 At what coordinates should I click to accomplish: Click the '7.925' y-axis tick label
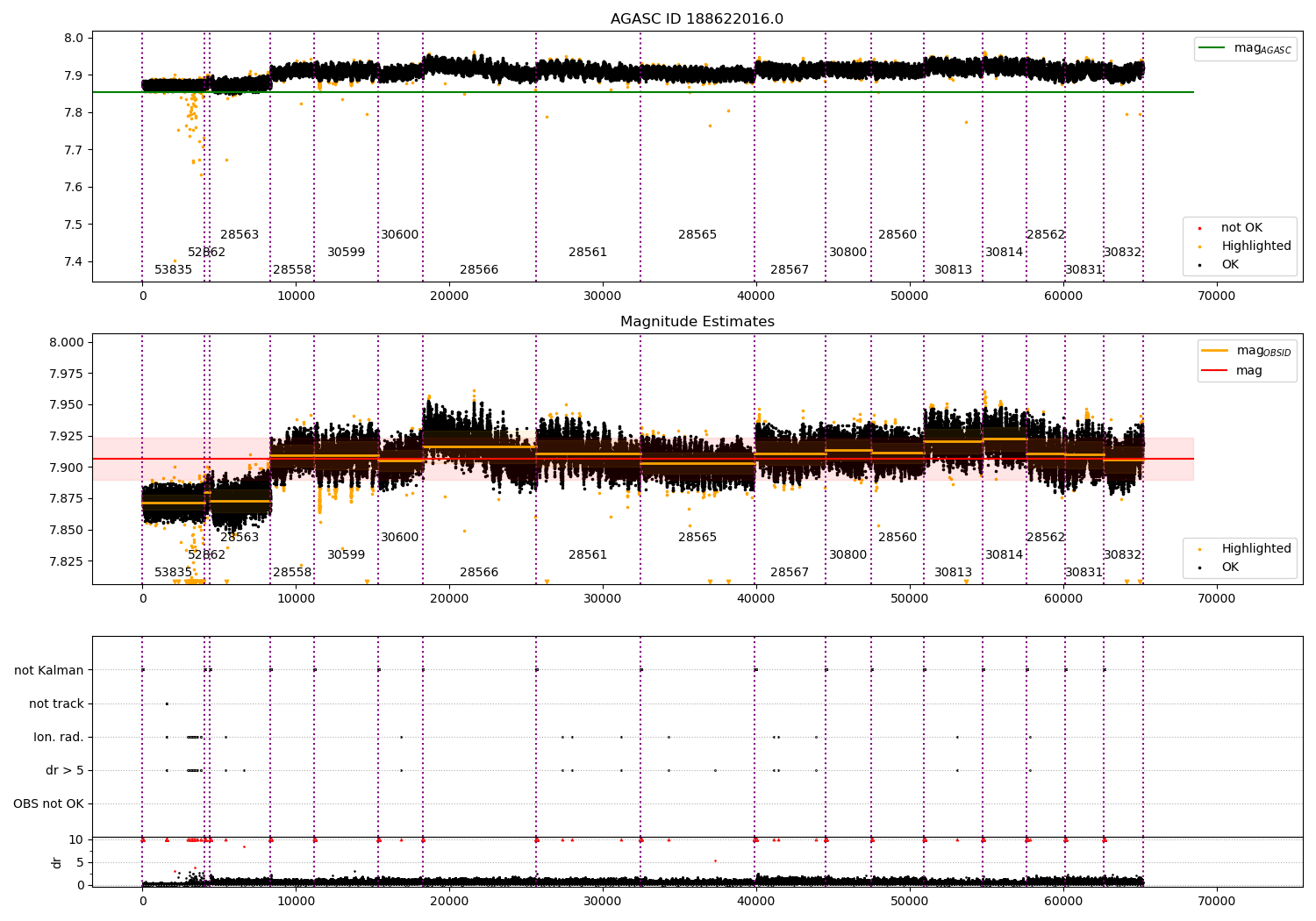[67, 436]
